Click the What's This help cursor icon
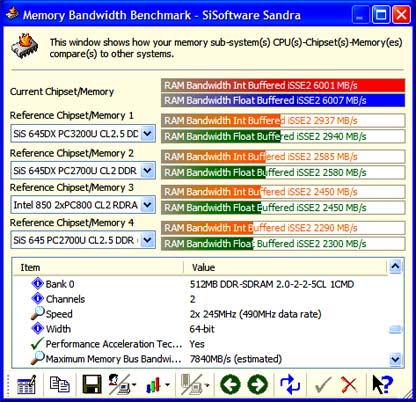 pos(382,384)
